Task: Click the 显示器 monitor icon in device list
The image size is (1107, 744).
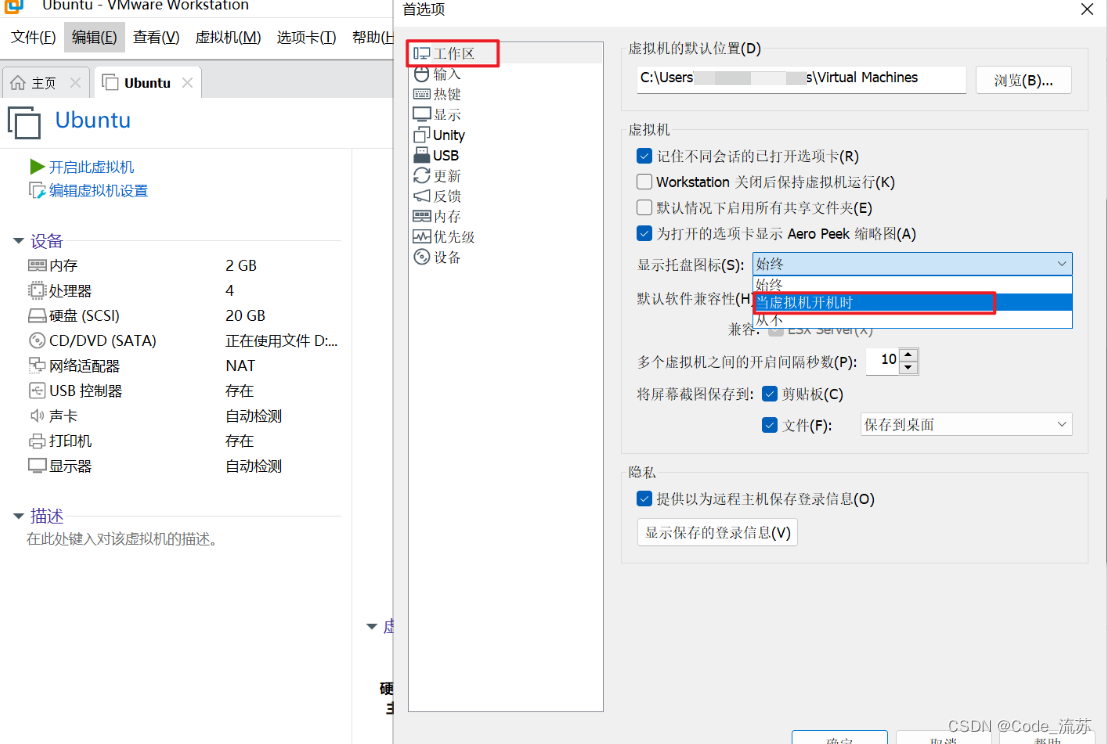Action: tap(37, 466)
